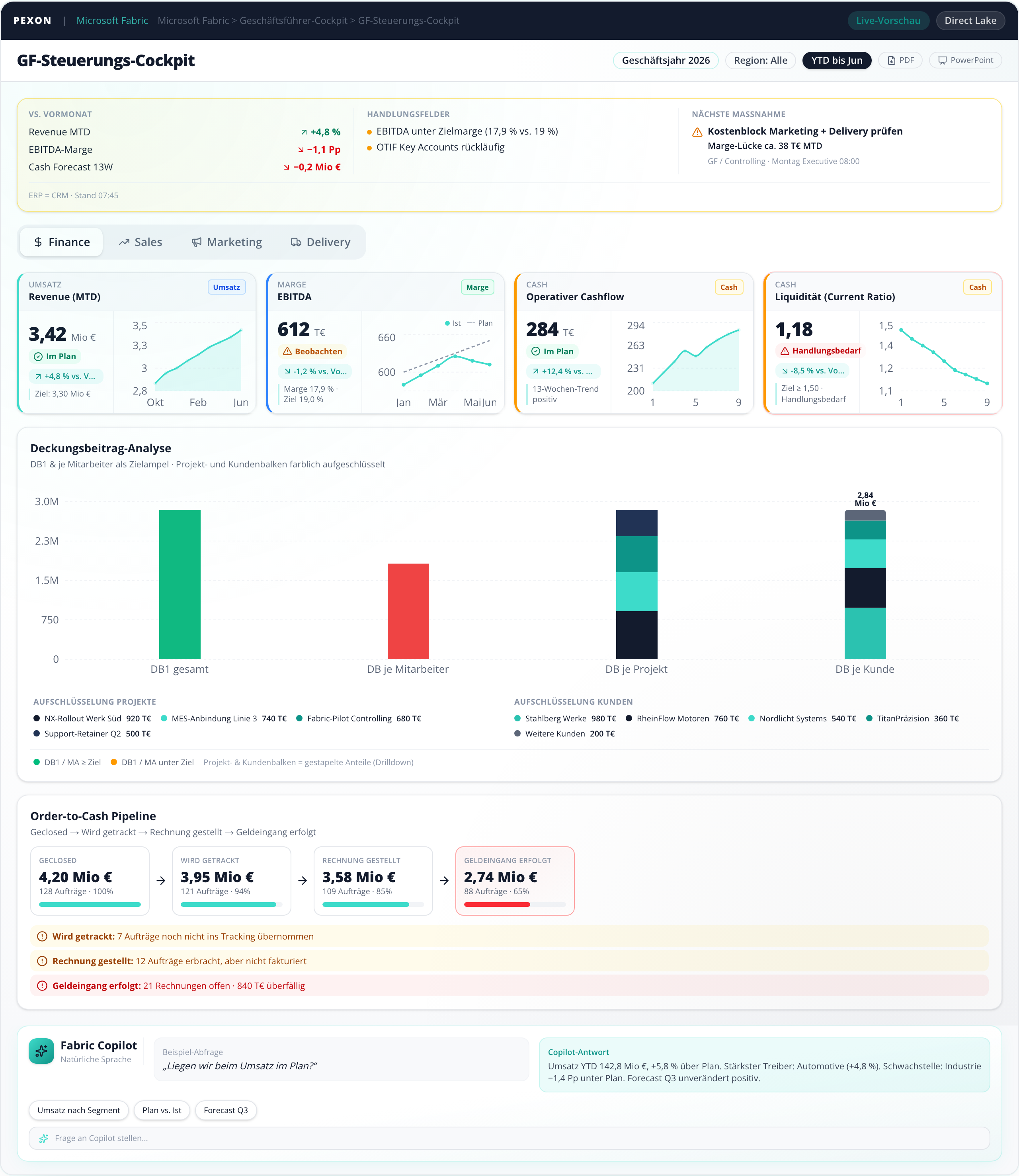Click the warning icon in Beobachten badge
The width and height of the screenshot is (1019, 1176).
tap(287, 352)
